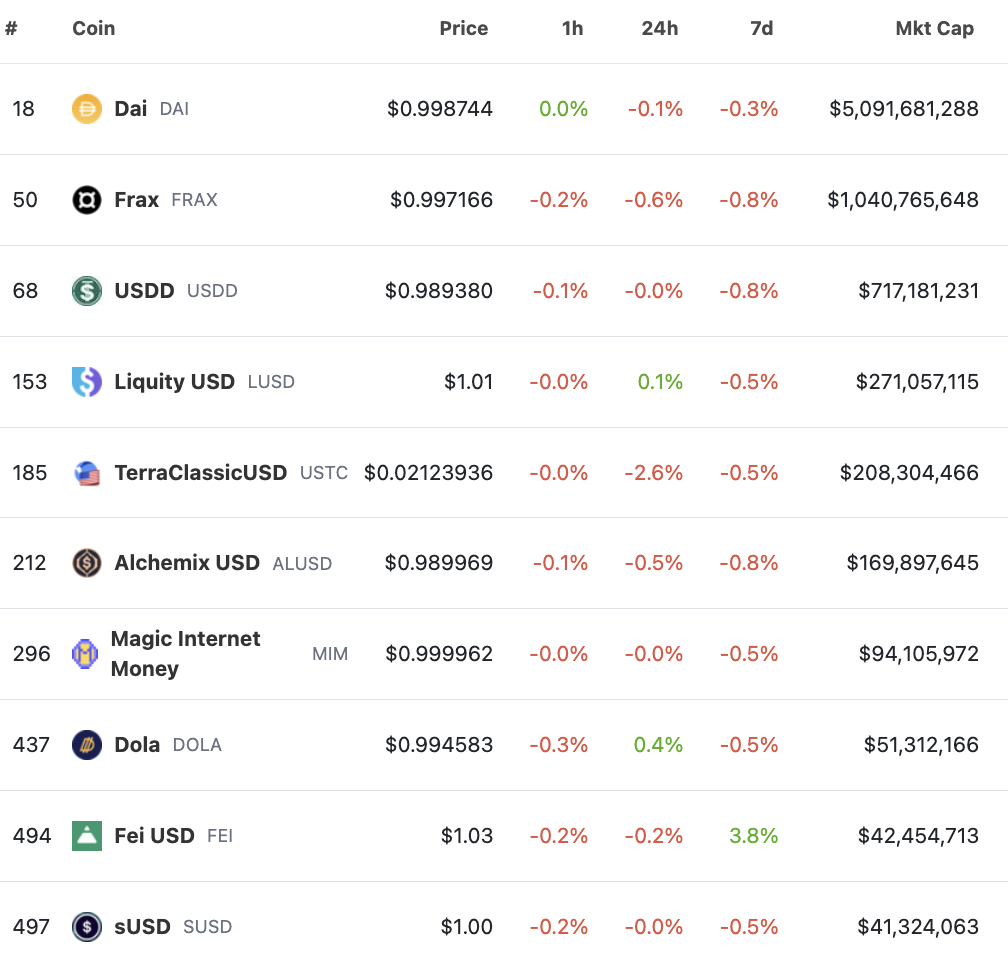Click the Alchemix USD logo icon
Viewport: 1008px width, 968px height.
[87, 563]
